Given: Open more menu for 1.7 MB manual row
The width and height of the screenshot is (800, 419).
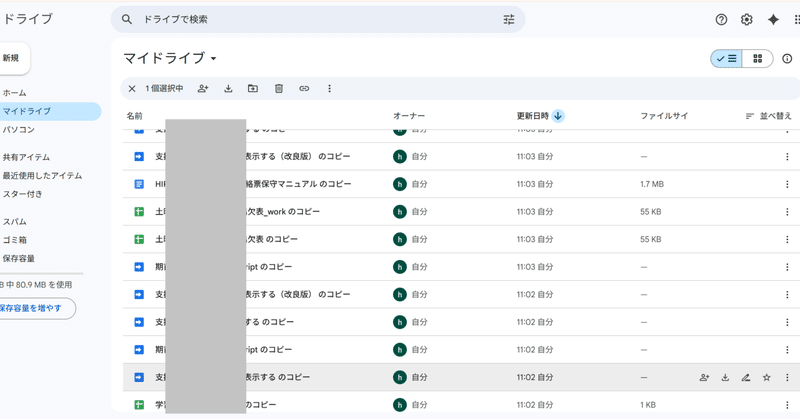Looking at the screenshot, I should coord(787,184).
